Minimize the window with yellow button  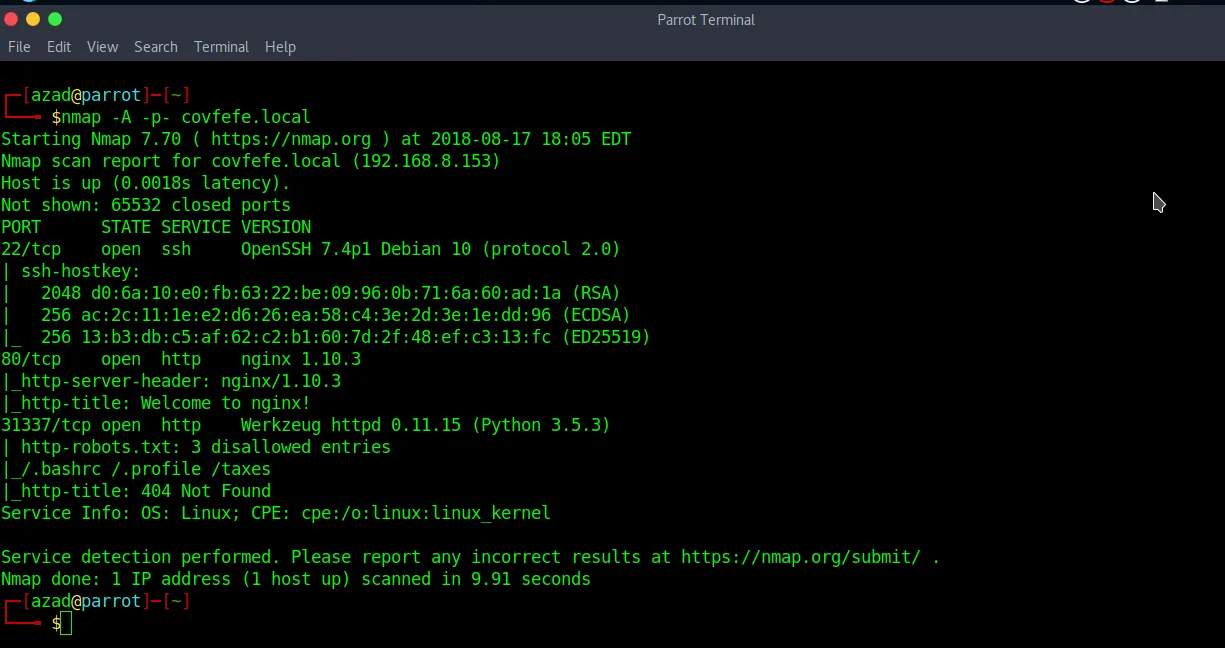click(x=33, y=19)
